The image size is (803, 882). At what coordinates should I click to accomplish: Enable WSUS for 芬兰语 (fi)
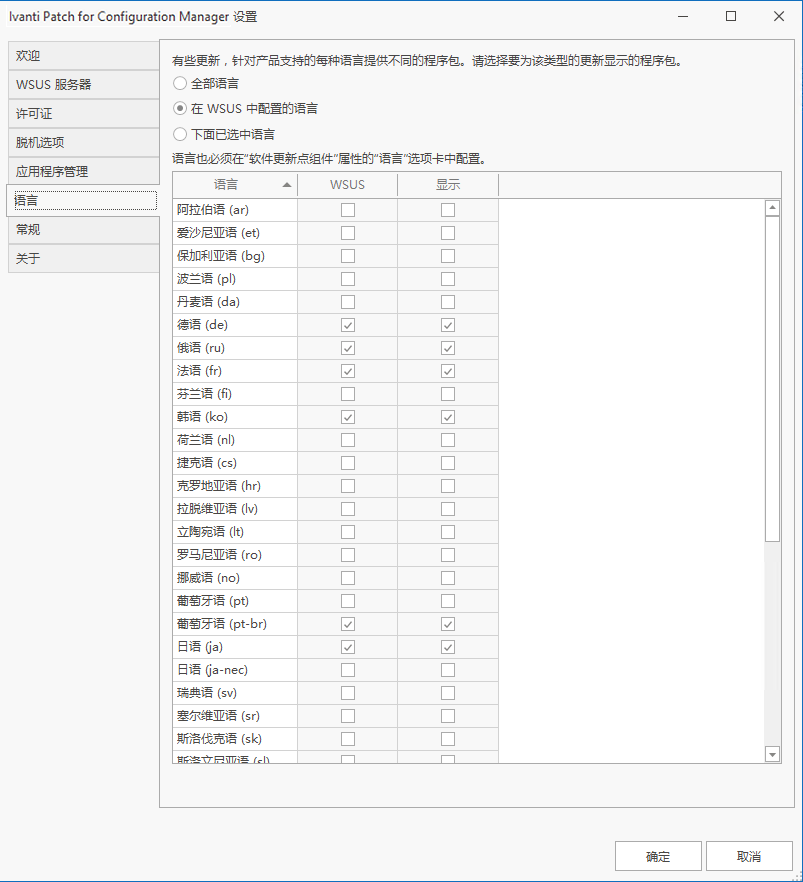[x=348, y=394]
